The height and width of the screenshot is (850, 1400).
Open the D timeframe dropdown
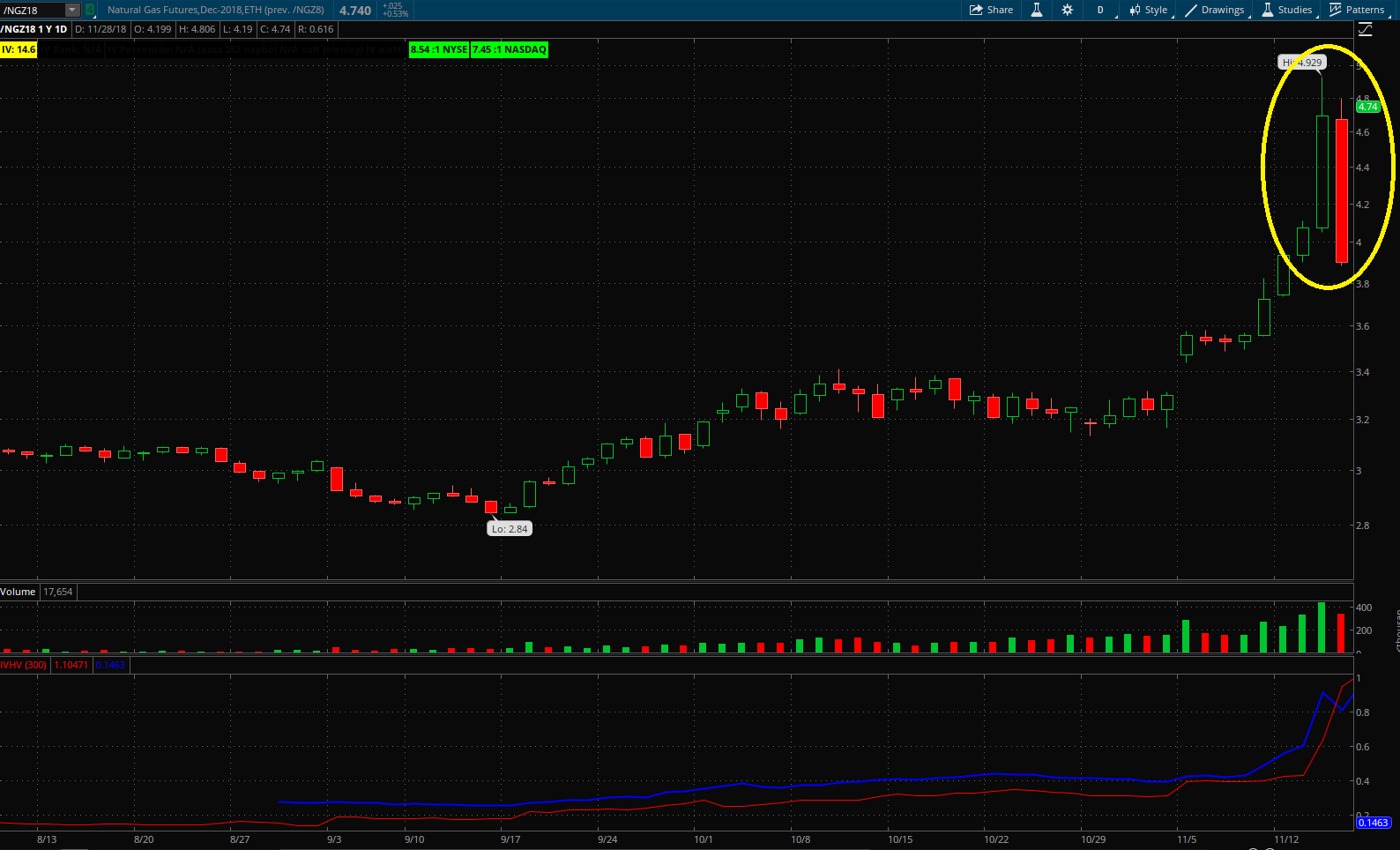coord(1101,10)
